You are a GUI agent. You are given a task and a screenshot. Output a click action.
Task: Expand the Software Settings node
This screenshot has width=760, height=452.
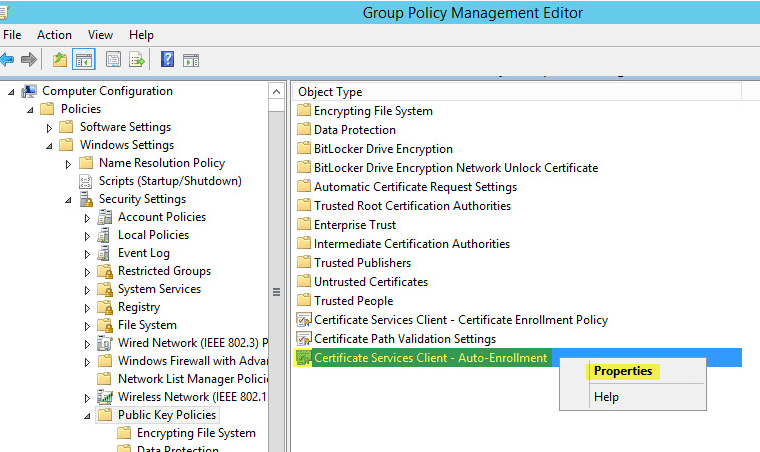pos(49,128)
